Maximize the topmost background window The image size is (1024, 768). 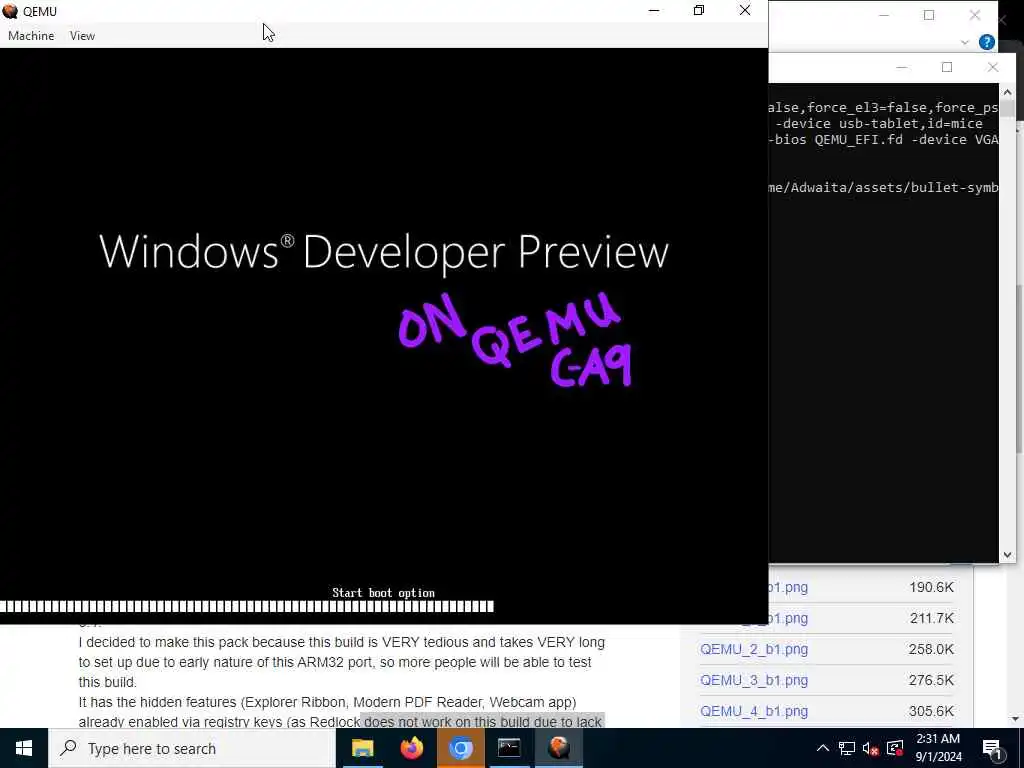click(x=929, y=15)
